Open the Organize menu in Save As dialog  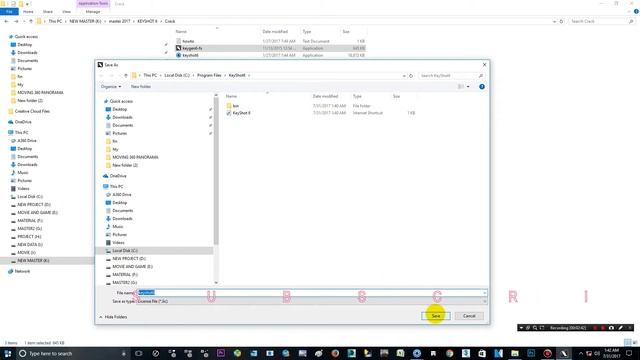click(111, 87)
